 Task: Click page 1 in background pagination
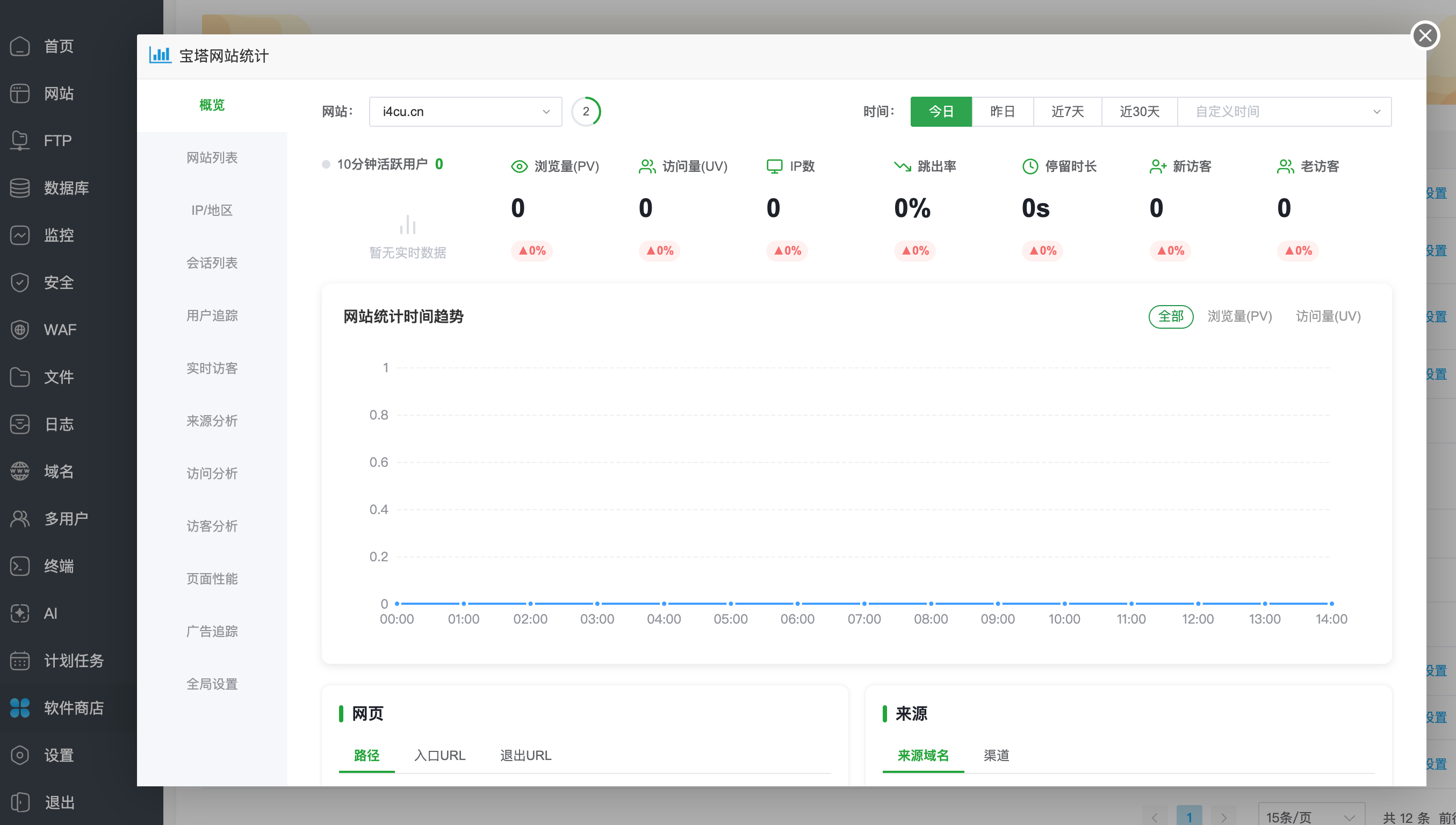pyautogui.click(x=1189, y=816)
